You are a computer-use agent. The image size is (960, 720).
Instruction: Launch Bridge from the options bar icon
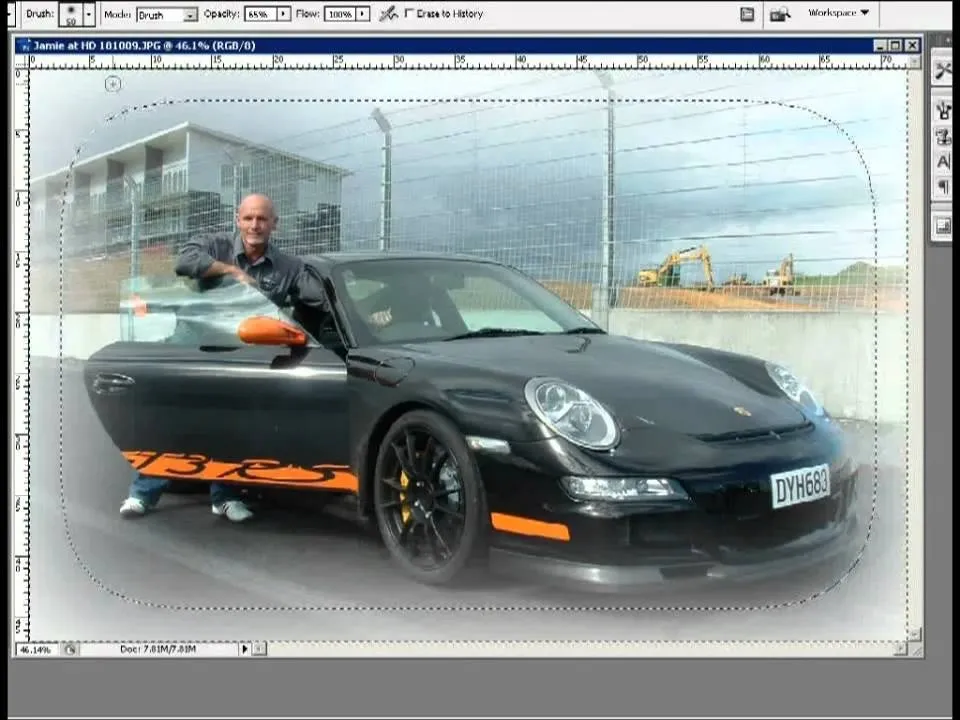pos(779,14)
